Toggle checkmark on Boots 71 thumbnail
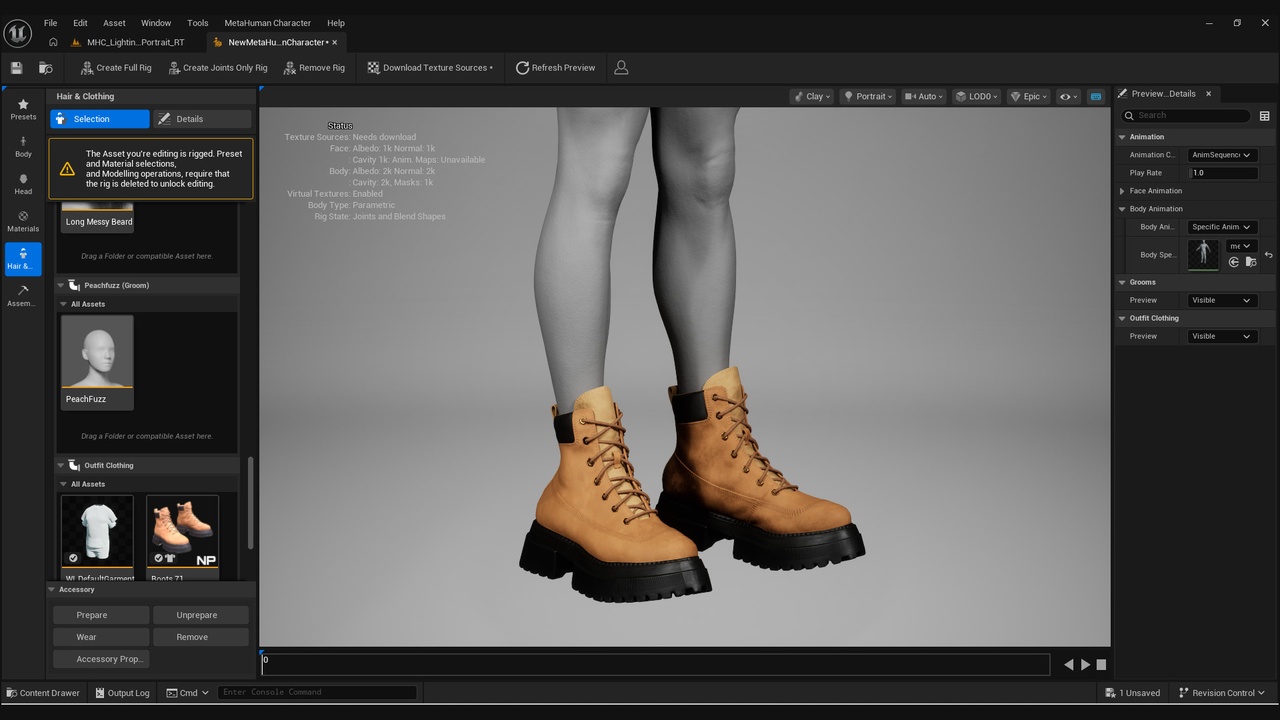Screen dimensions: 1280x720 [x=159, y=558]
